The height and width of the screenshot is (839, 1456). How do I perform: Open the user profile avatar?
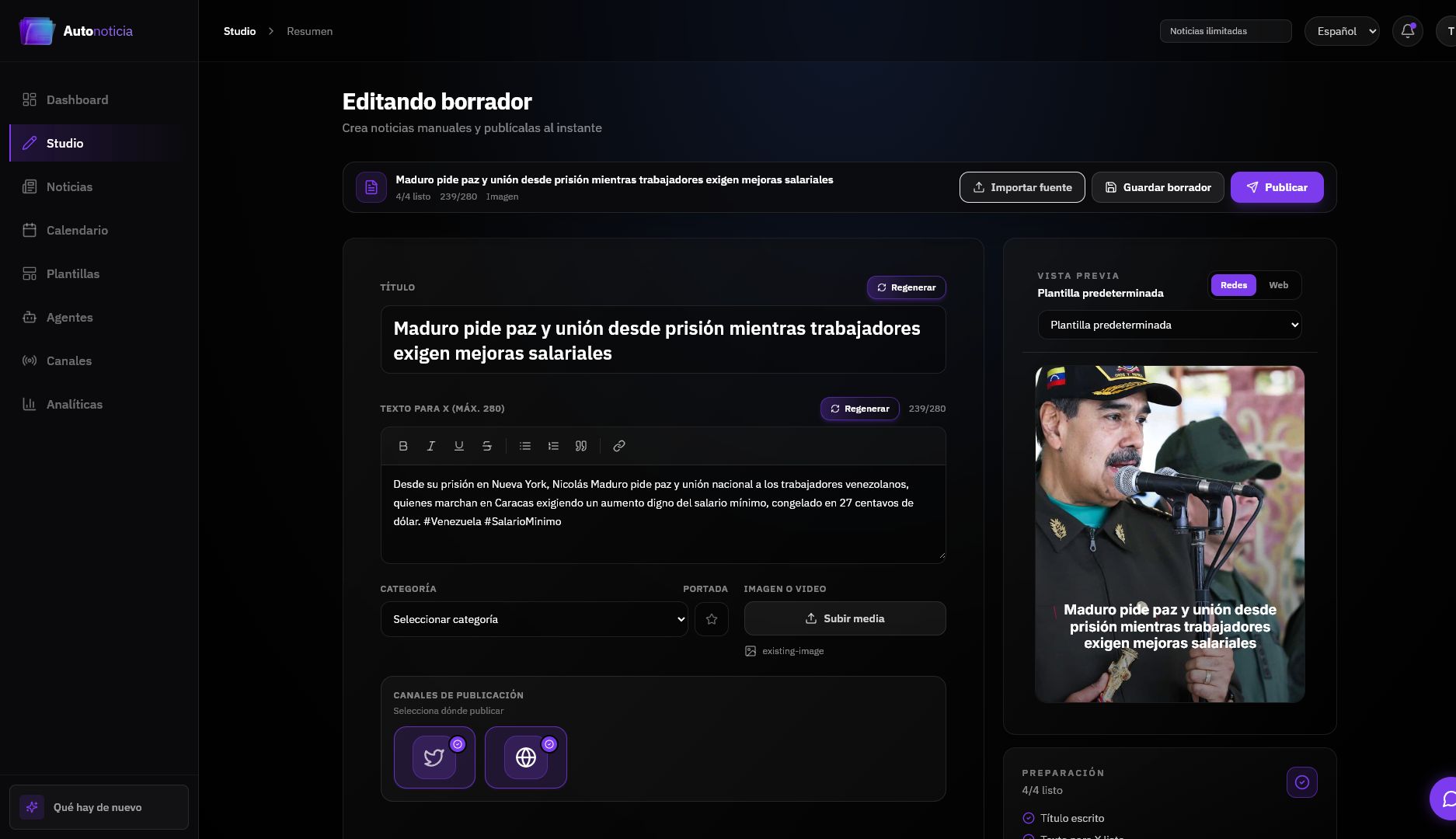click(x=1448, y=31)
